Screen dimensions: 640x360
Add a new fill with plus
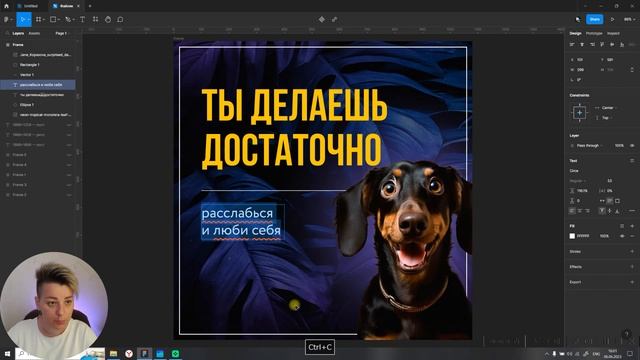pos(632,226)
